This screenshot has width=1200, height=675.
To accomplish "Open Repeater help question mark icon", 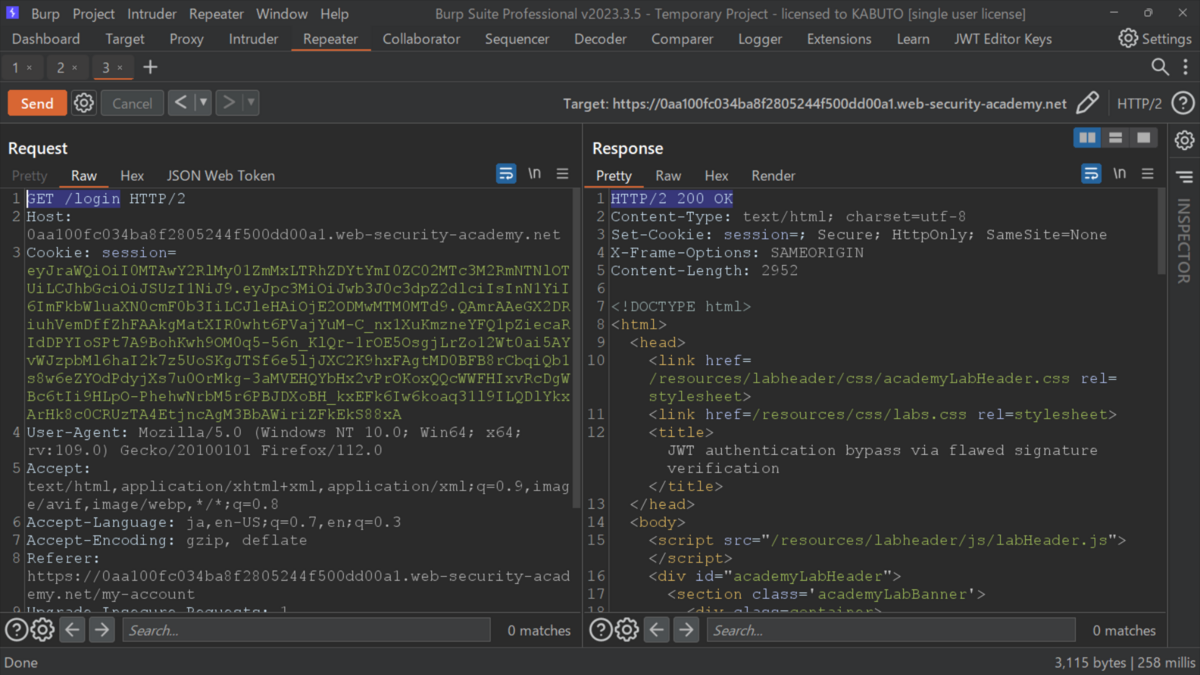I will pyautogui.click(x=1182, y=103).
